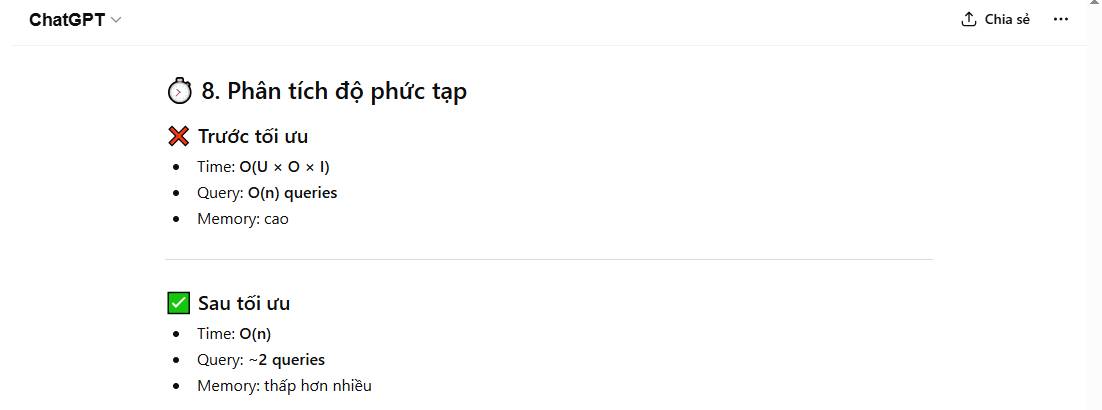
Task: Click the bullet before "Time: O(U × O × I)"
Action: click(x=177, y=167)
